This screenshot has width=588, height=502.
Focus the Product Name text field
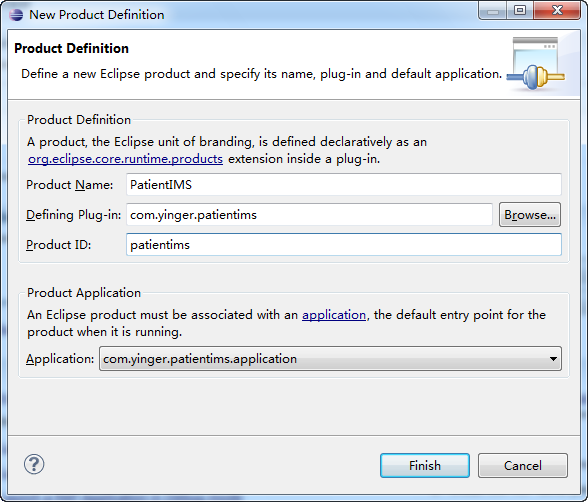344,184
